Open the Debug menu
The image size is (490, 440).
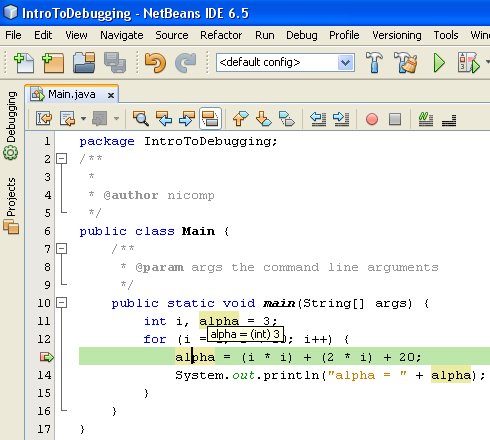point(302,35)
